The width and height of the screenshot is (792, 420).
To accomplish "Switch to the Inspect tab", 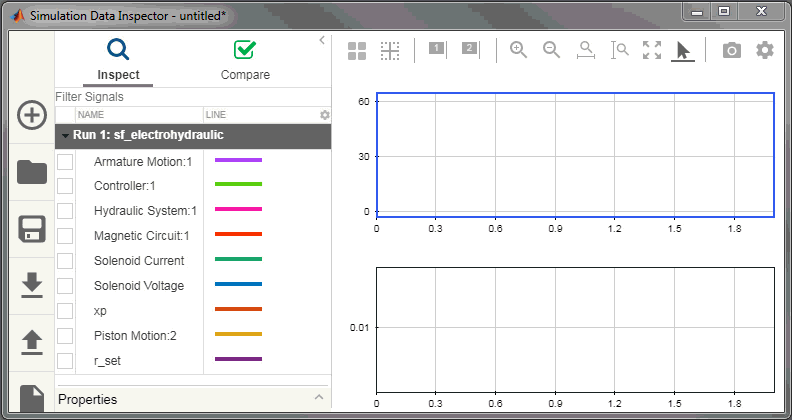I will [118, 60].
